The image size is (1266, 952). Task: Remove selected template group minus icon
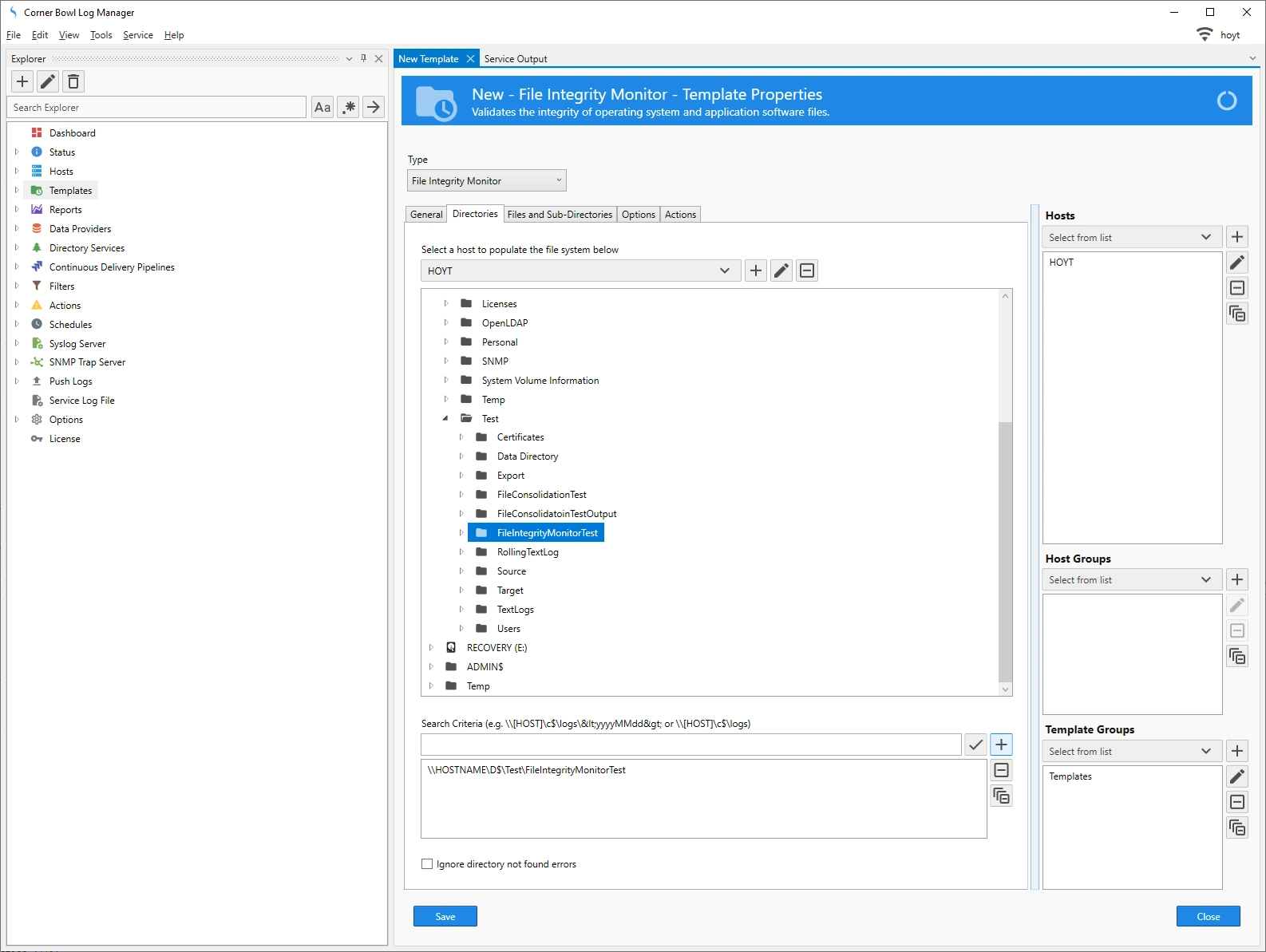coord(1237,802)
